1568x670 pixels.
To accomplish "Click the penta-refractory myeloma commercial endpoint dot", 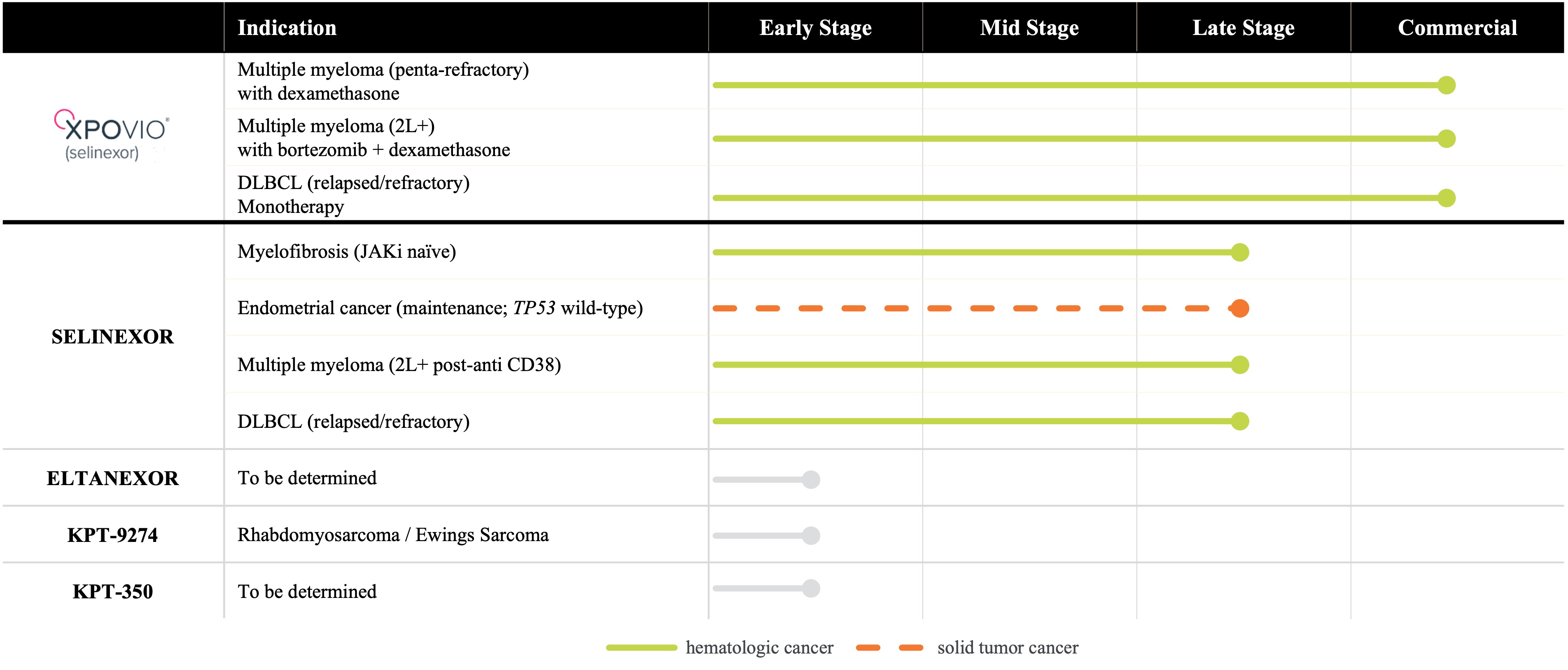I will tap(1446, 85).
